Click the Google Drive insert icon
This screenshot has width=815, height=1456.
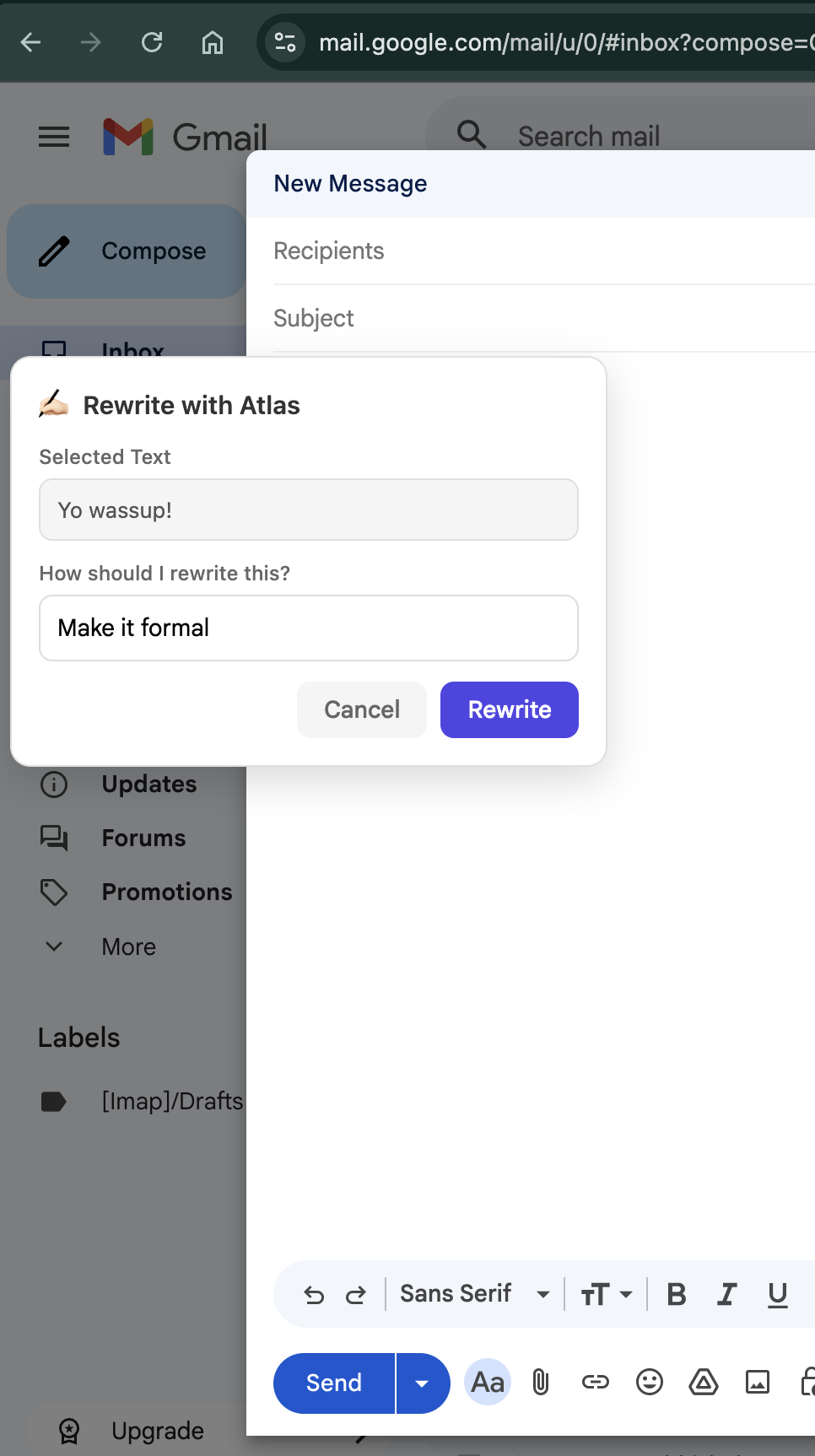(703, 1383)
